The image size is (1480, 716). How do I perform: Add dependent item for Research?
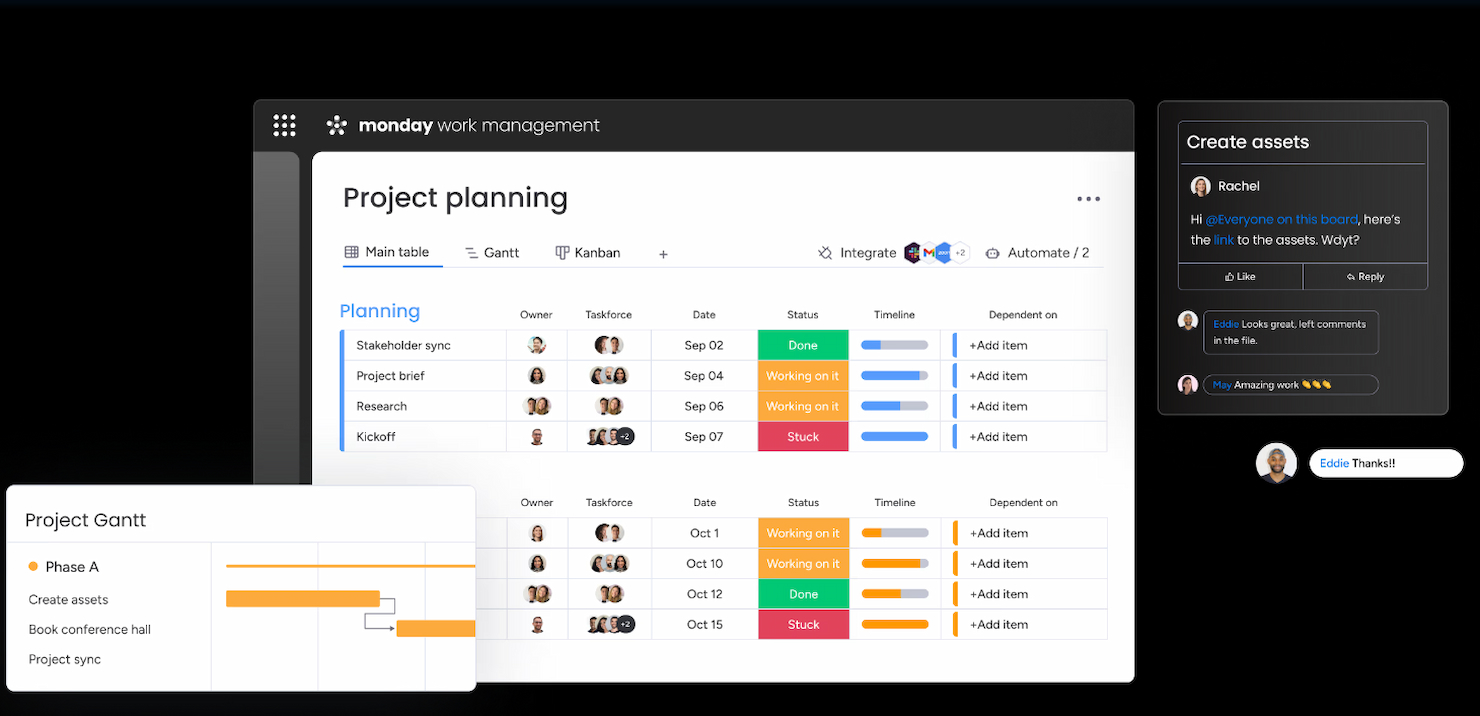pyautogui.click(x=998, y=406)
